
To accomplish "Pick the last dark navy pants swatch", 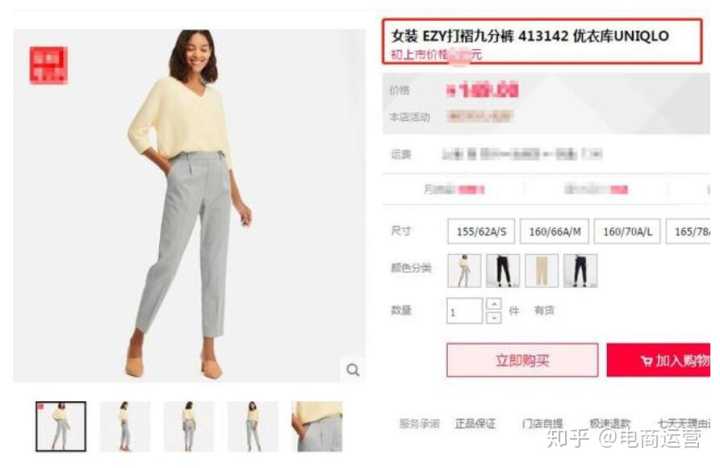I will pyautogui.click(x=580, y=271).
